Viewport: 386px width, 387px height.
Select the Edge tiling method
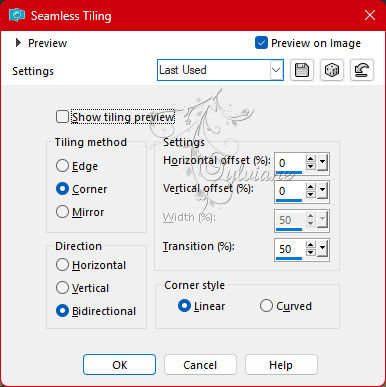(62, 166)
